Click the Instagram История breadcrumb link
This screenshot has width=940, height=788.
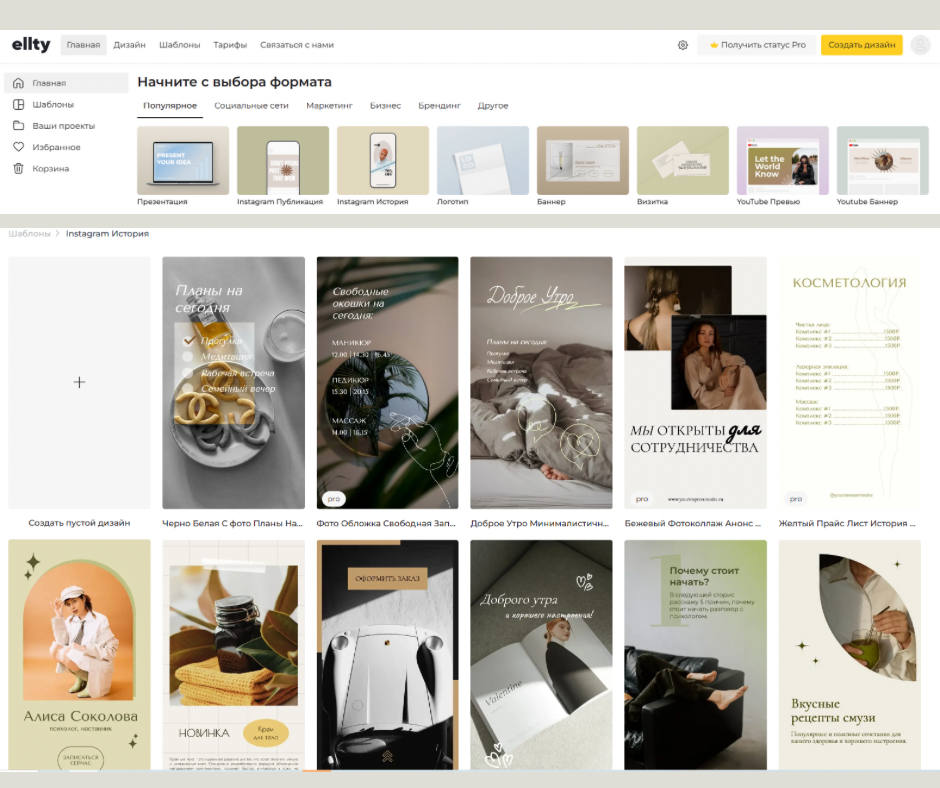[x=107, y=233]
